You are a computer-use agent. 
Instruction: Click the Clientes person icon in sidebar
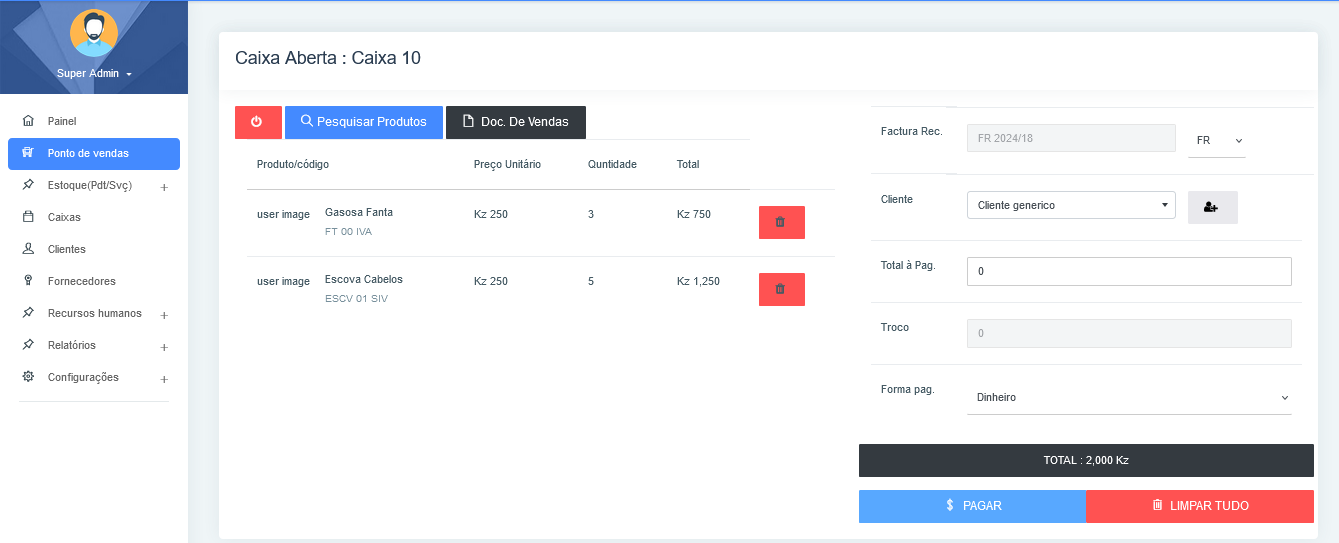coord(28,249)
